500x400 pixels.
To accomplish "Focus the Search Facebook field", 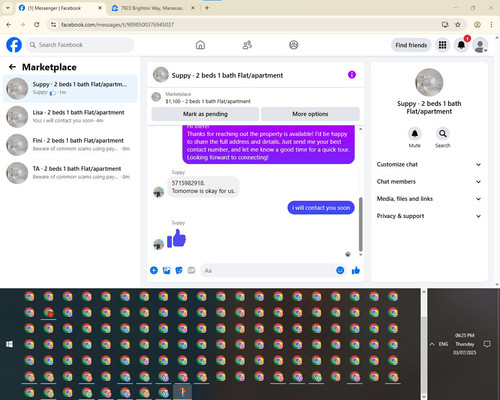I will click(80, 45).
